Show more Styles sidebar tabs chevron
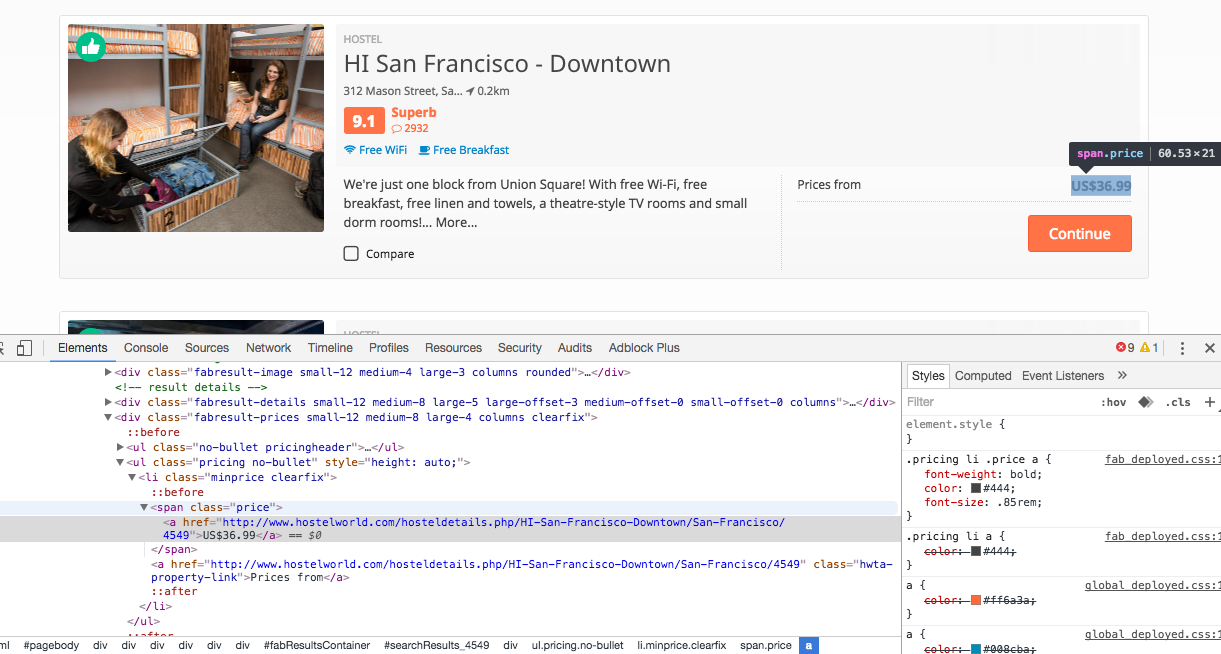 click(1122, 376)
